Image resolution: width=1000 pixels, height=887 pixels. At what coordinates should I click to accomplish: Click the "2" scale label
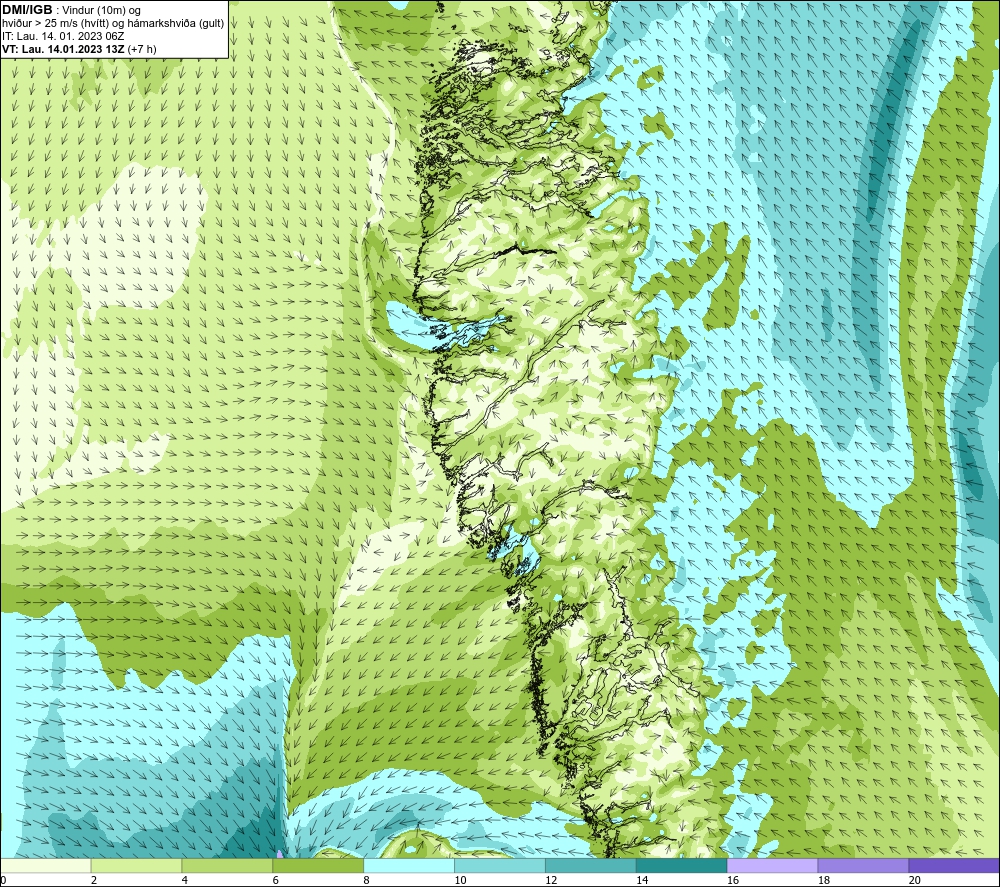point(94,880)
